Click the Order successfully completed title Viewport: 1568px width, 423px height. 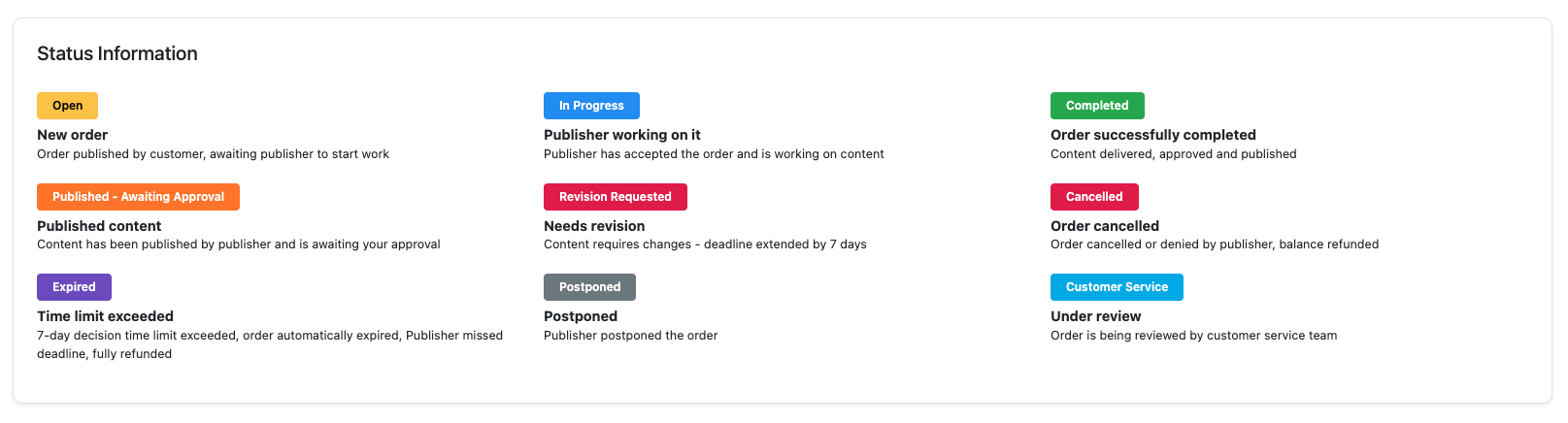[1152, 135]
